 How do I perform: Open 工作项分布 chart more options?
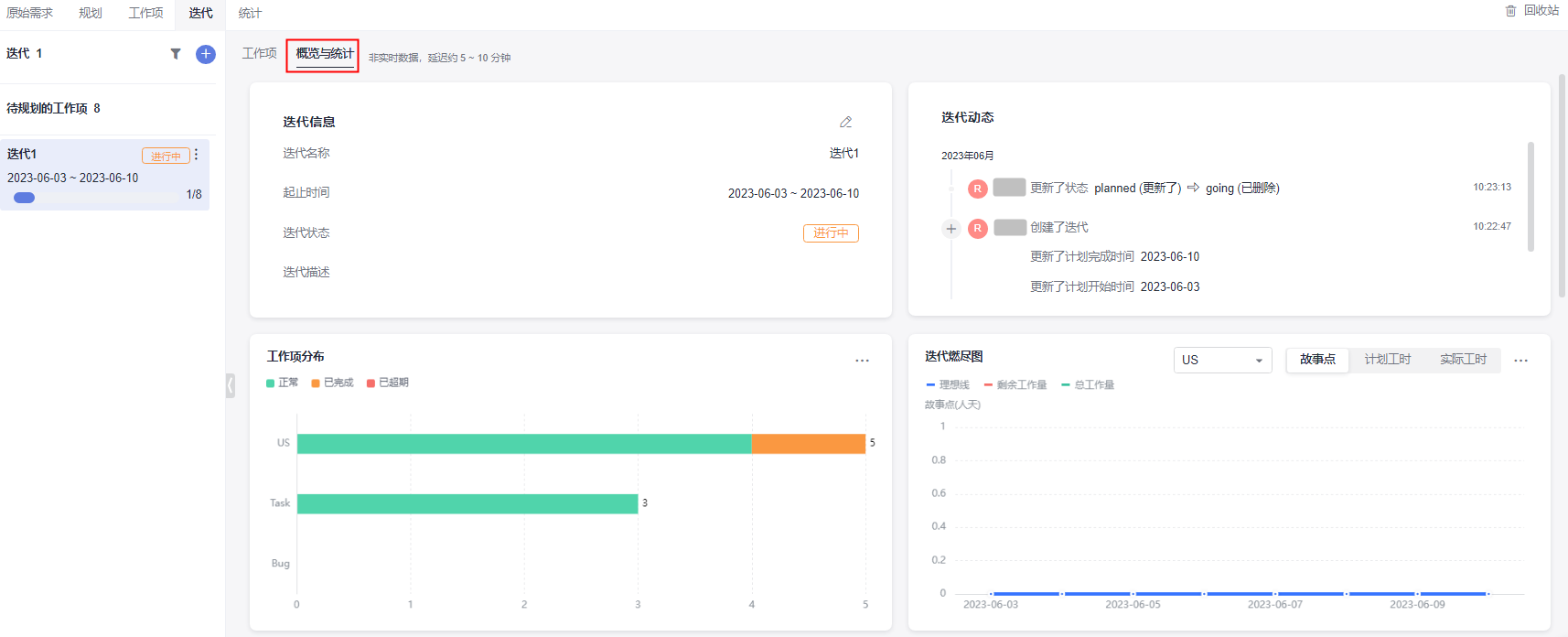(862, 361)
